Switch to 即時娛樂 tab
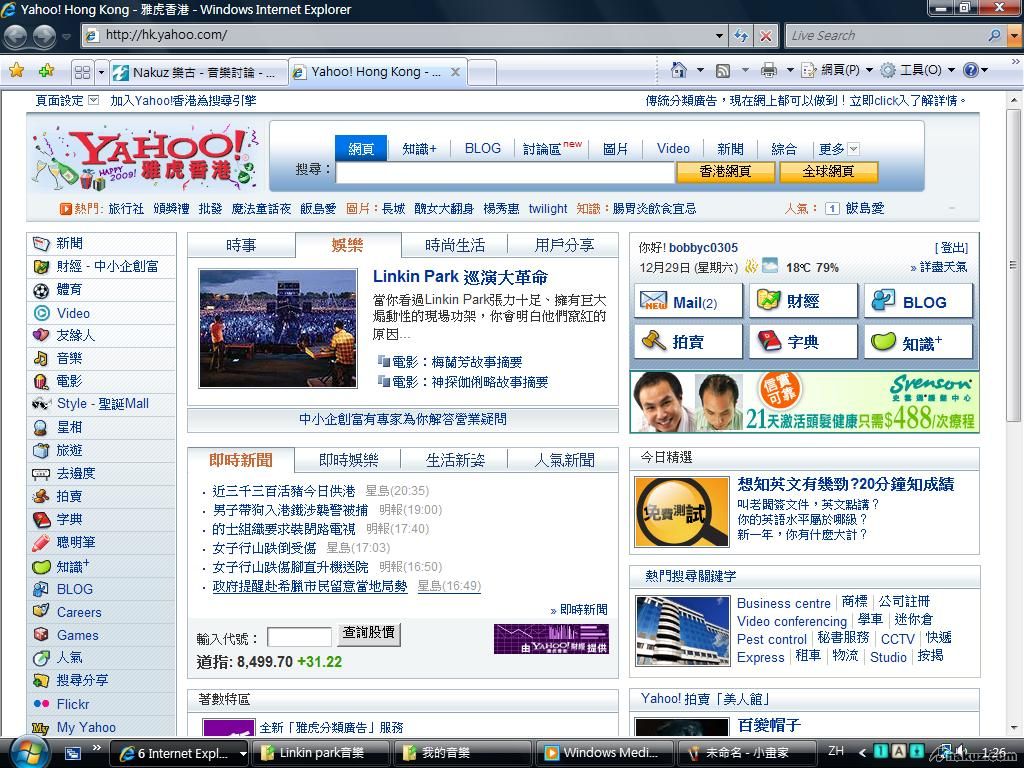The image size is (1024, 768). click(349, 460)
